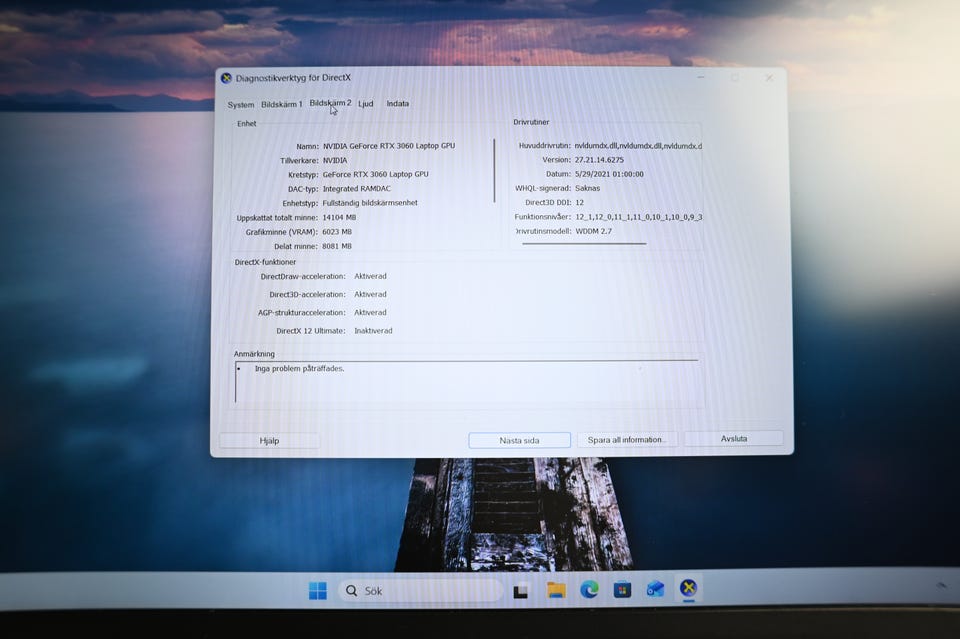Click the DirectX-funktioner group label
Screen dimensions: 960x639
point(265,262)
